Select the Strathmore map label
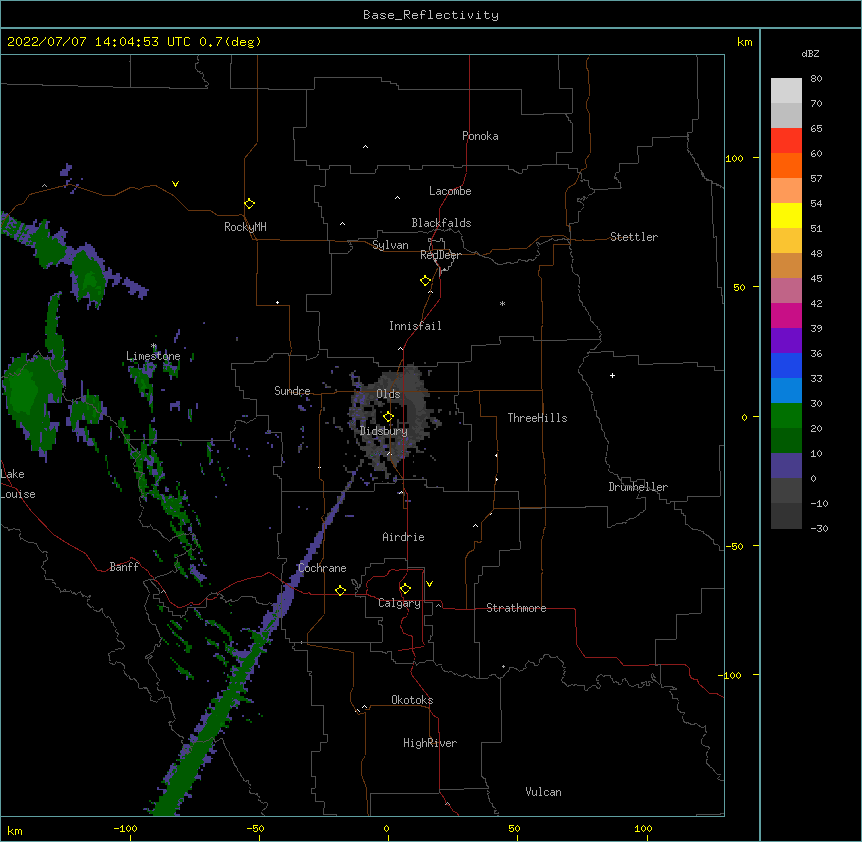This screenshot has height=842, width=862. [x=516, y=608]
